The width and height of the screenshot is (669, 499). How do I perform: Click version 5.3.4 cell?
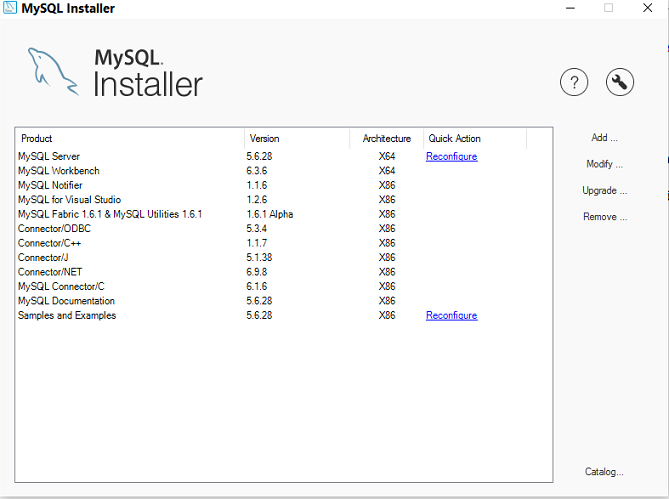(256, 229)
